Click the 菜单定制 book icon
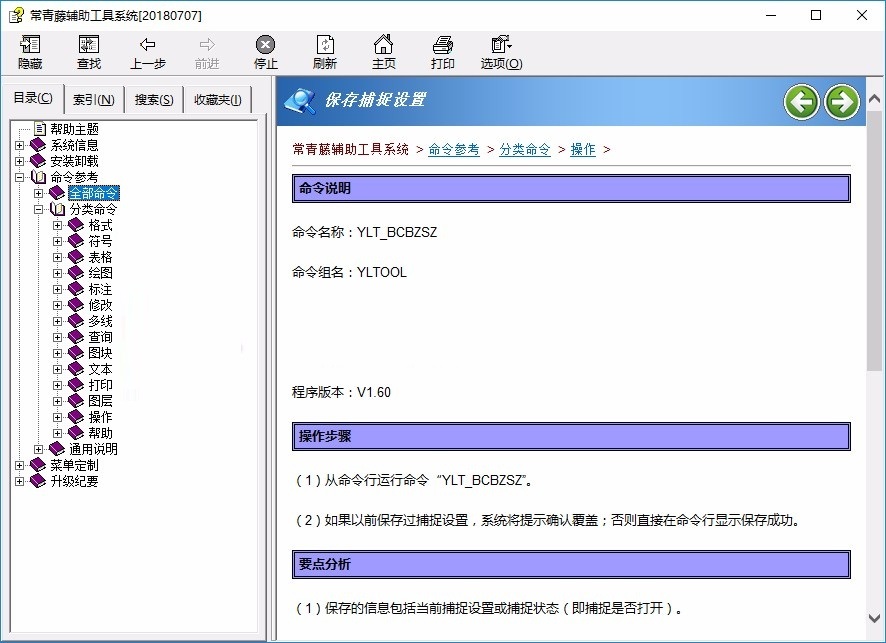The image size is (886, 643). [38, 465]
